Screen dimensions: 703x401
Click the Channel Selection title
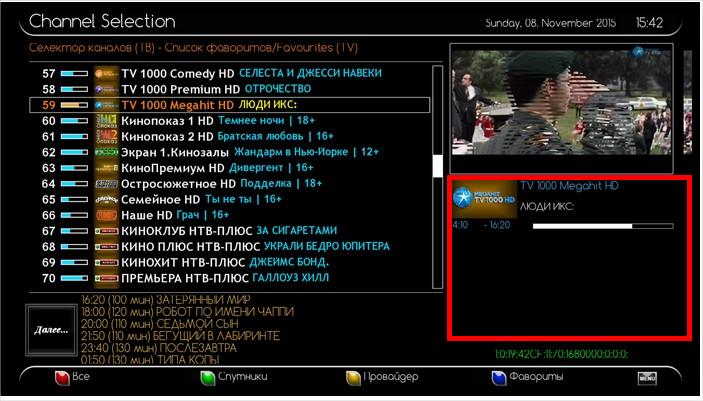pos(102,22)
